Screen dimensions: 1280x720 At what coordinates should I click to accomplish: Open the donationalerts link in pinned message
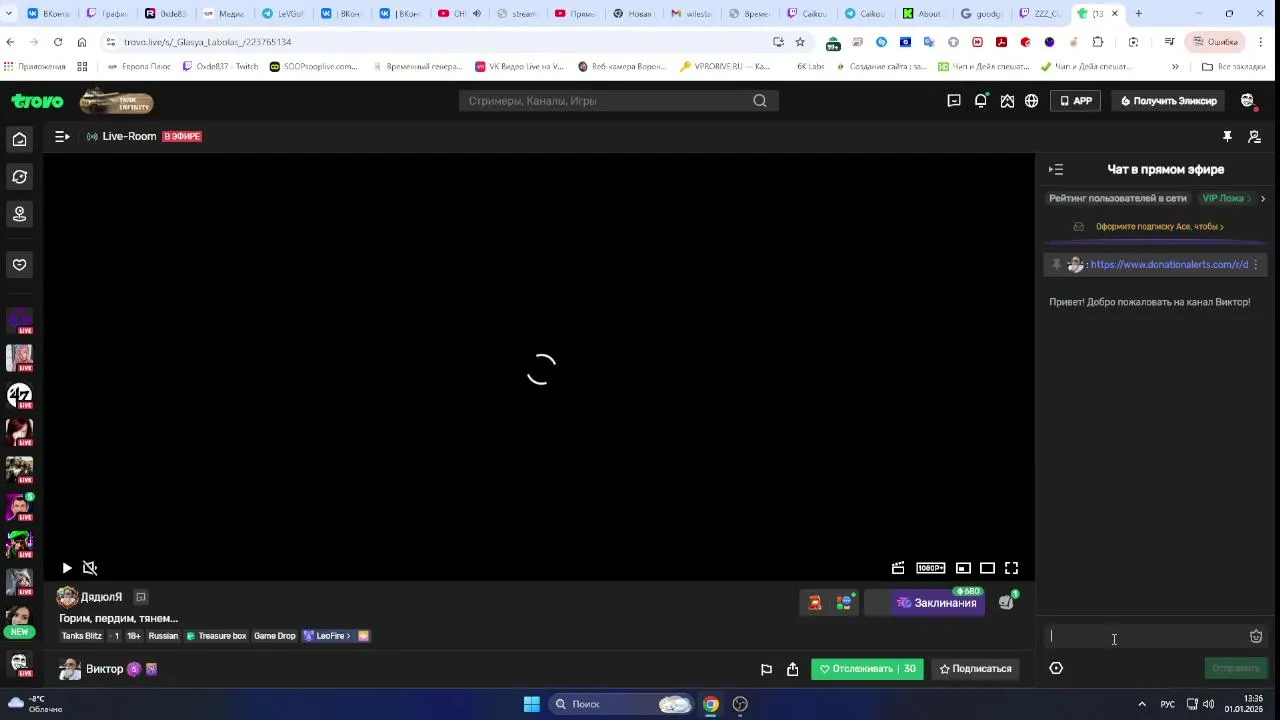[x=1169, y=265]
